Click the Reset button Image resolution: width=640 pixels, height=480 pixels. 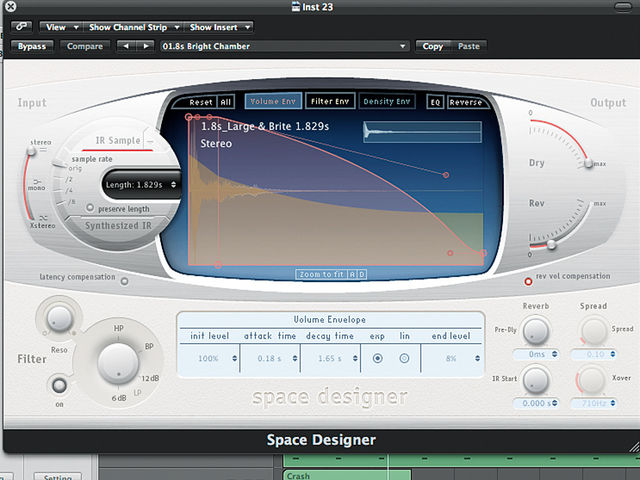pos(200,102)
